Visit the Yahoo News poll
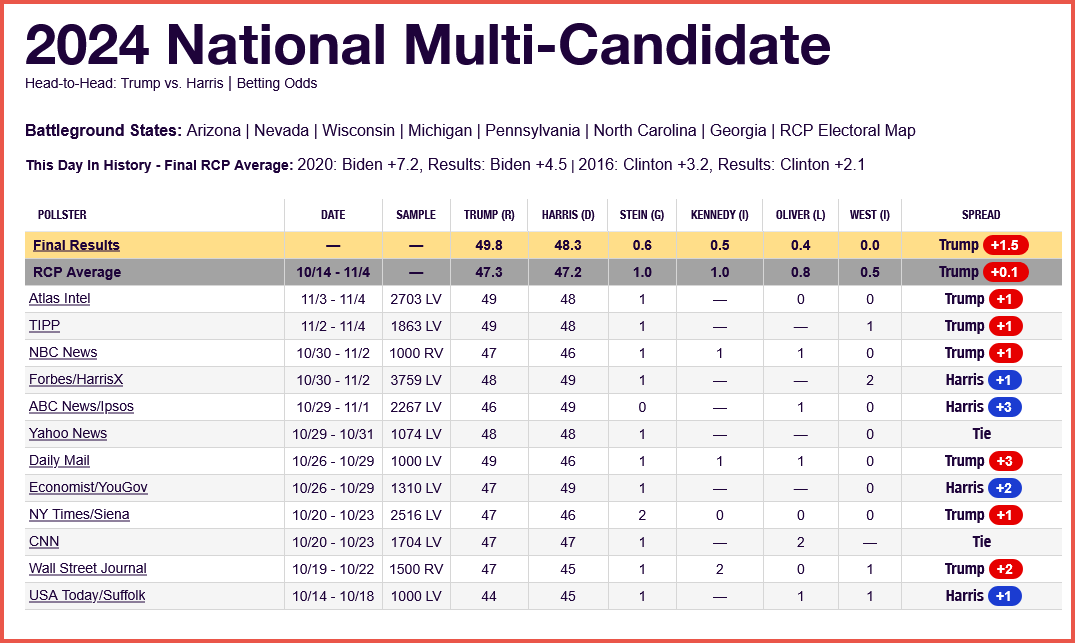1075x643 pixels. (x=68, y=434)
